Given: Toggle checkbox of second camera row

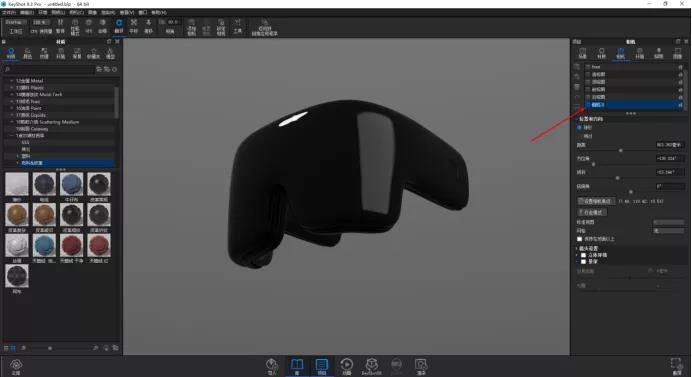Looking at the screenshot, I should (588, 75).
